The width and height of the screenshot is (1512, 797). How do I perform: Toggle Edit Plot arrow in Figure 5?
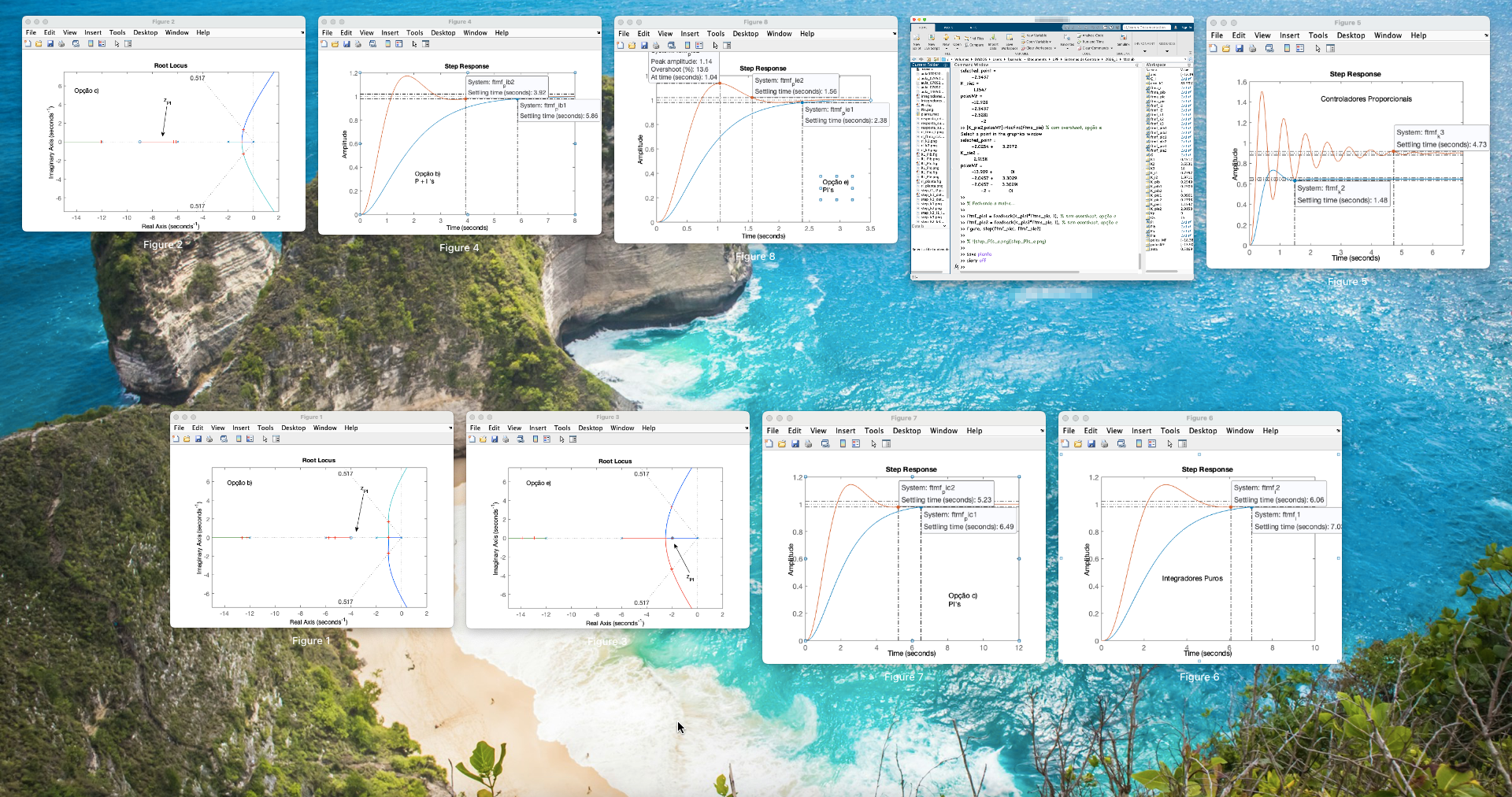[x=1317, y=48]
